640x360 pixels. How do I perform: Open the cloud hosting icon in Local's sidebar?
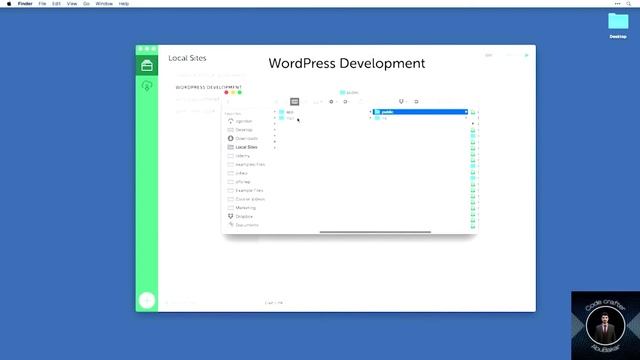[147, 86]
